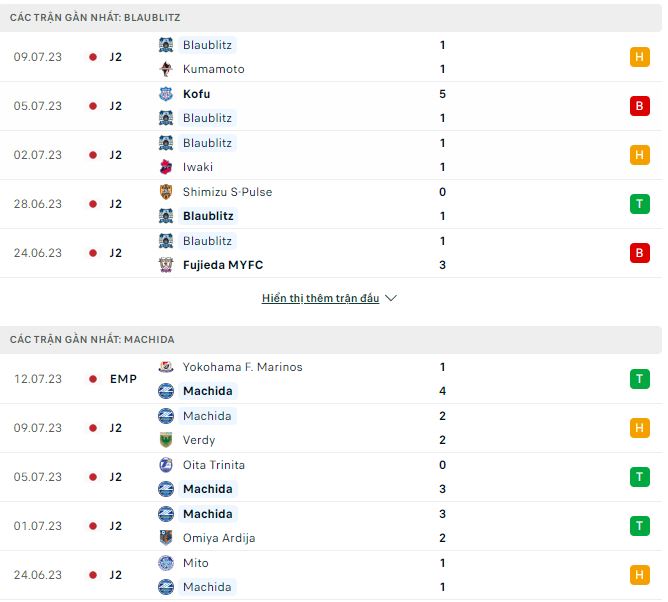Screen dimensions: 668x602
Task: Click orange H badge for Kumamoto match
Action: tap(639, 57)
